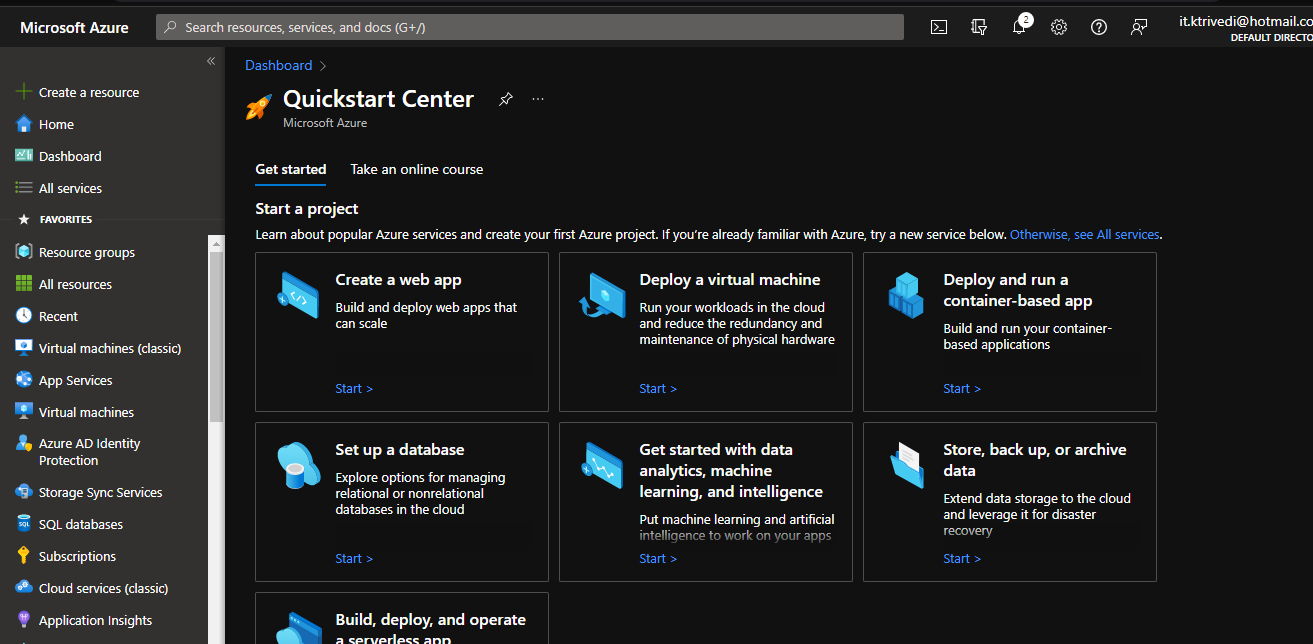This screenshot has width=1313, height=644.
Task: Click the Dashboard breadcrumb link
Action: click(279, 65)
